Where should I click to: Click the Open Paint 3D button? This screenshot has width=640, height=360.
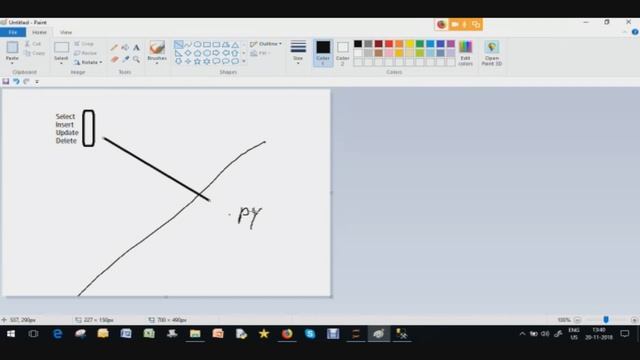[x=491, y=53]
